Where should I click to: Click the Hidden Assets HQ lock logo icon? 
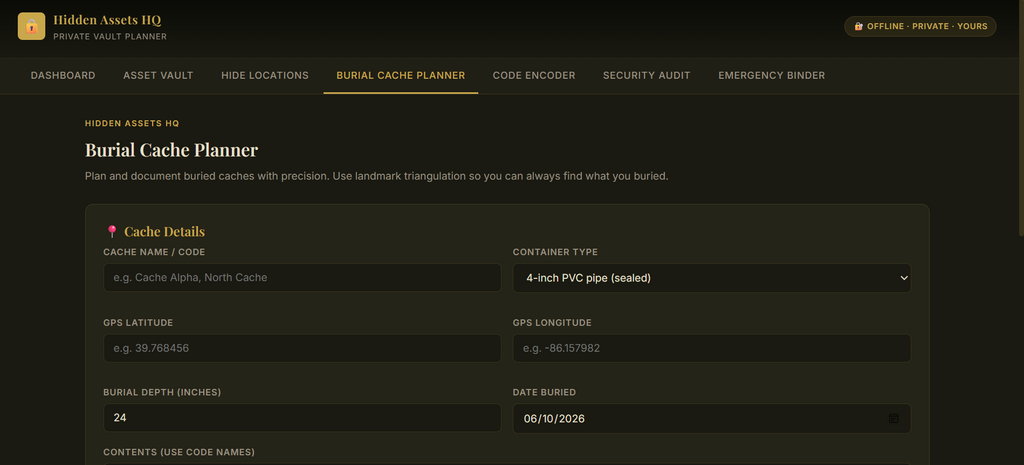pos(31,26)
